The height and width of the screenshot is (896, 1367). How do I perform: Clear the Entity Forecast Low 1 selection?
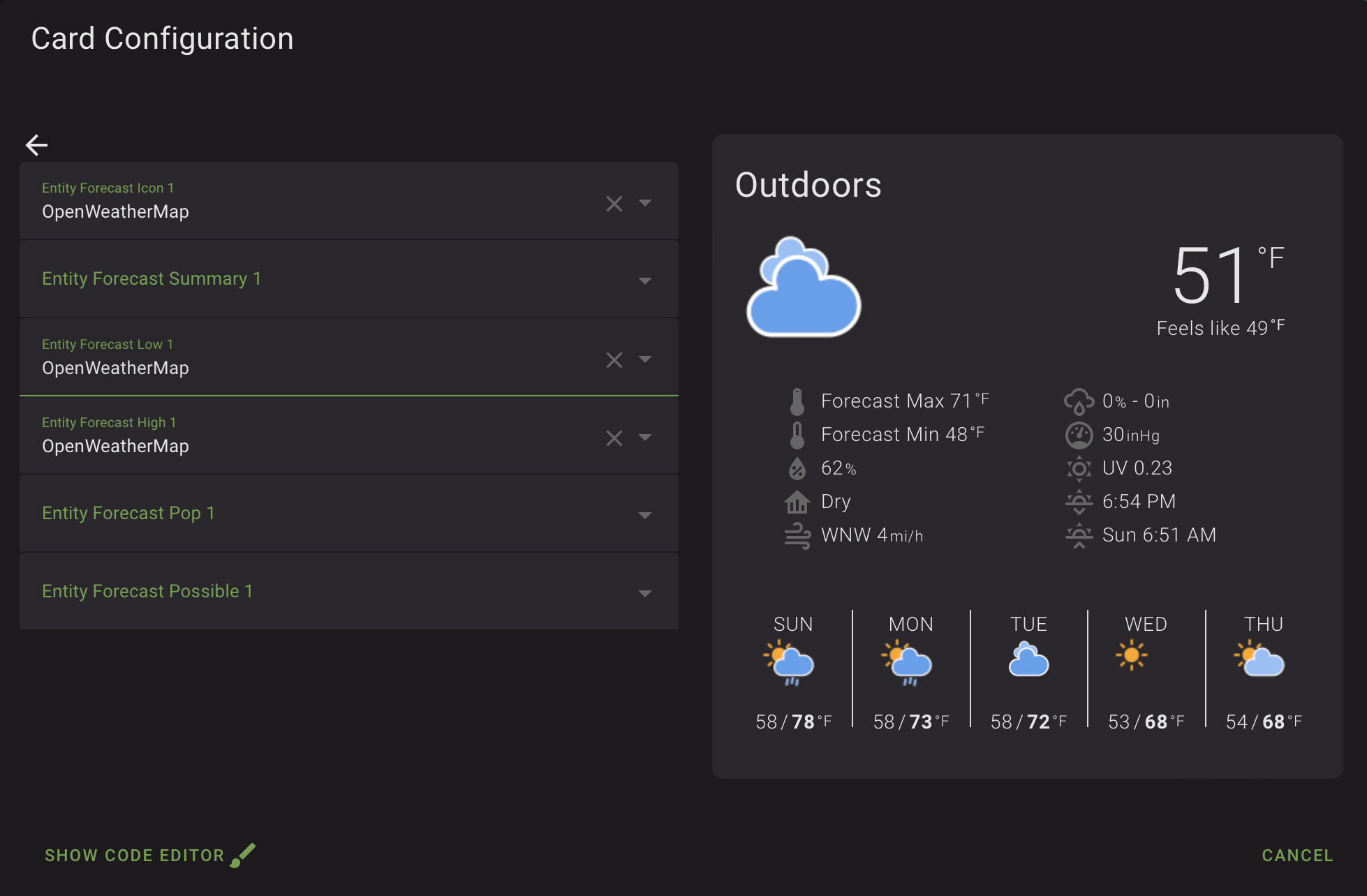pyautogui.click(x=614, y=359)
